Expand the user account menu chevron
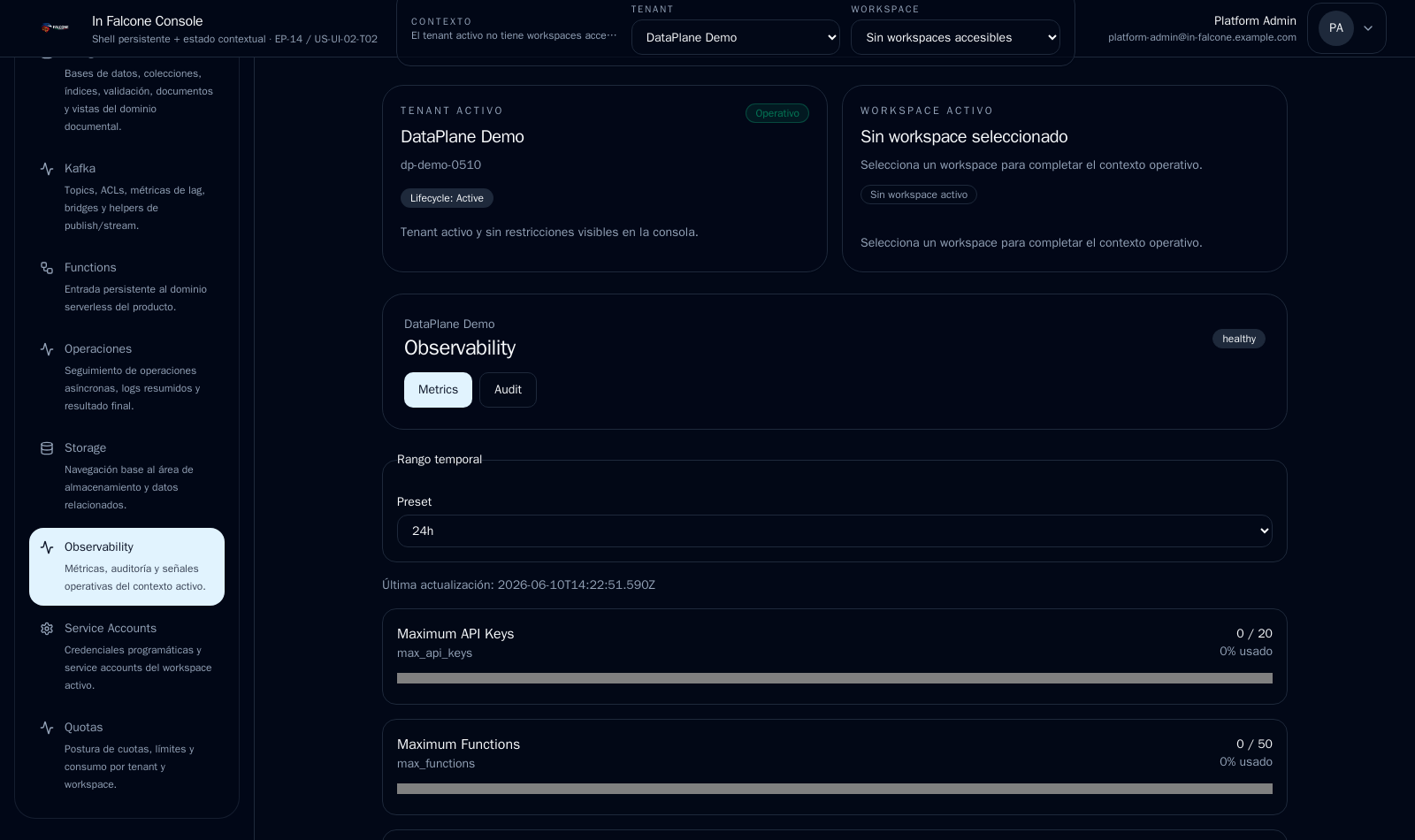1415x840 pixels. tap(1368, 28)
